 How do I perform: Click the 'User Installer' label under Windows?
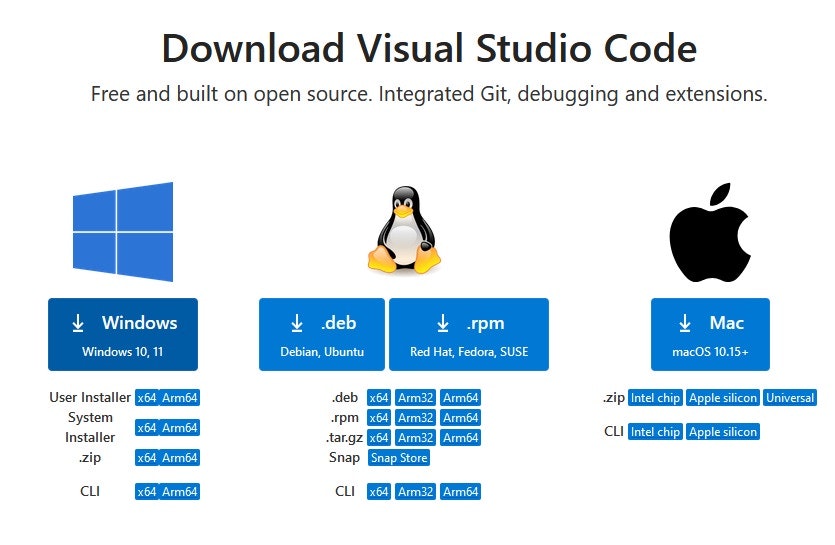[x=90, y=397]
